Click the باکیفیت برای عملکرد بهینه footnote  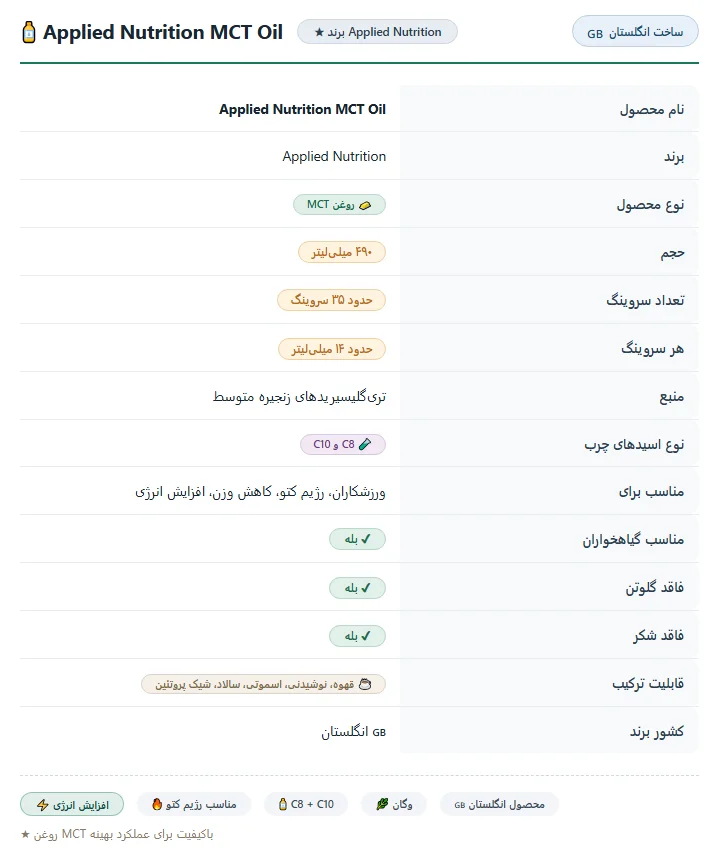point(117,834)
